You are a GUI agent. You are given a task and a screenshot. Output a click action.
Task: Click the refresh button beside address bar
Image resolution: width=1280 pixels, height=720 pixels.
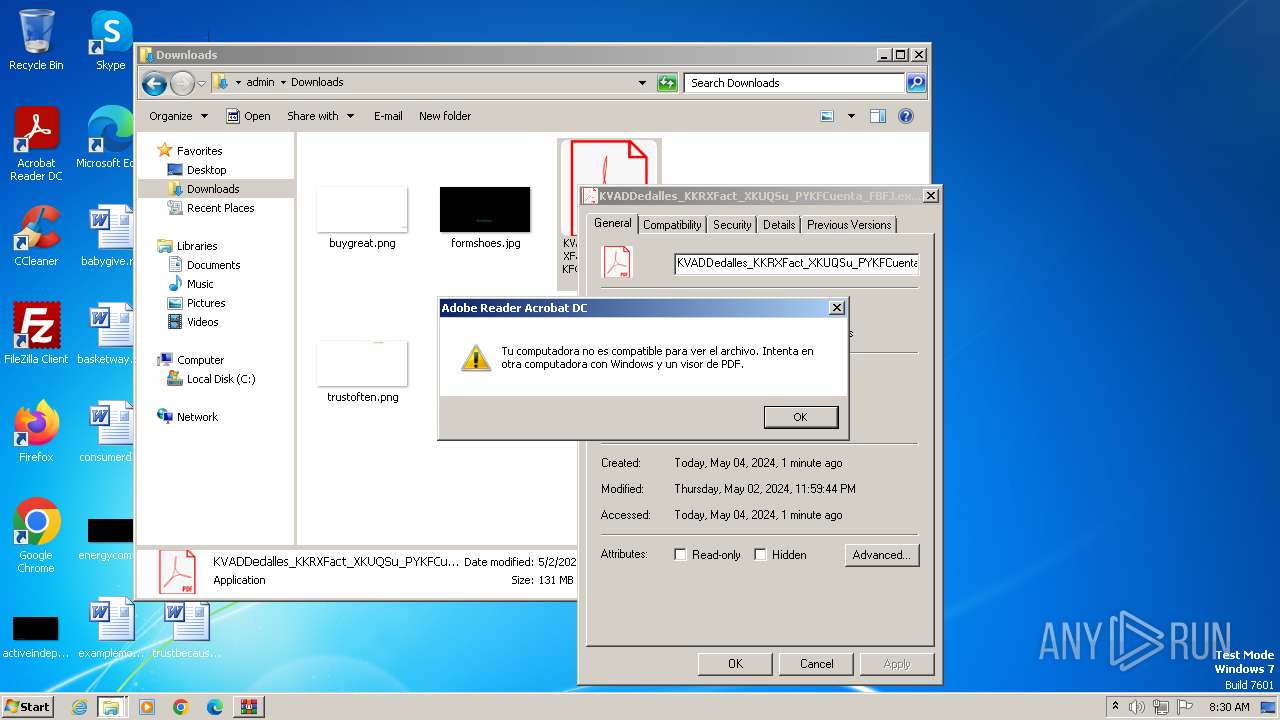[x=667, y=83]
